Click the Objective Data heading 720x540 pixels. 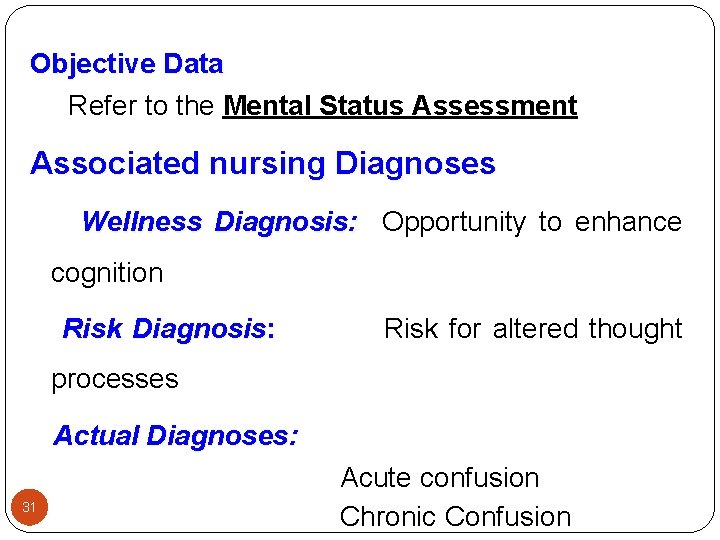[x=126, y=65]
